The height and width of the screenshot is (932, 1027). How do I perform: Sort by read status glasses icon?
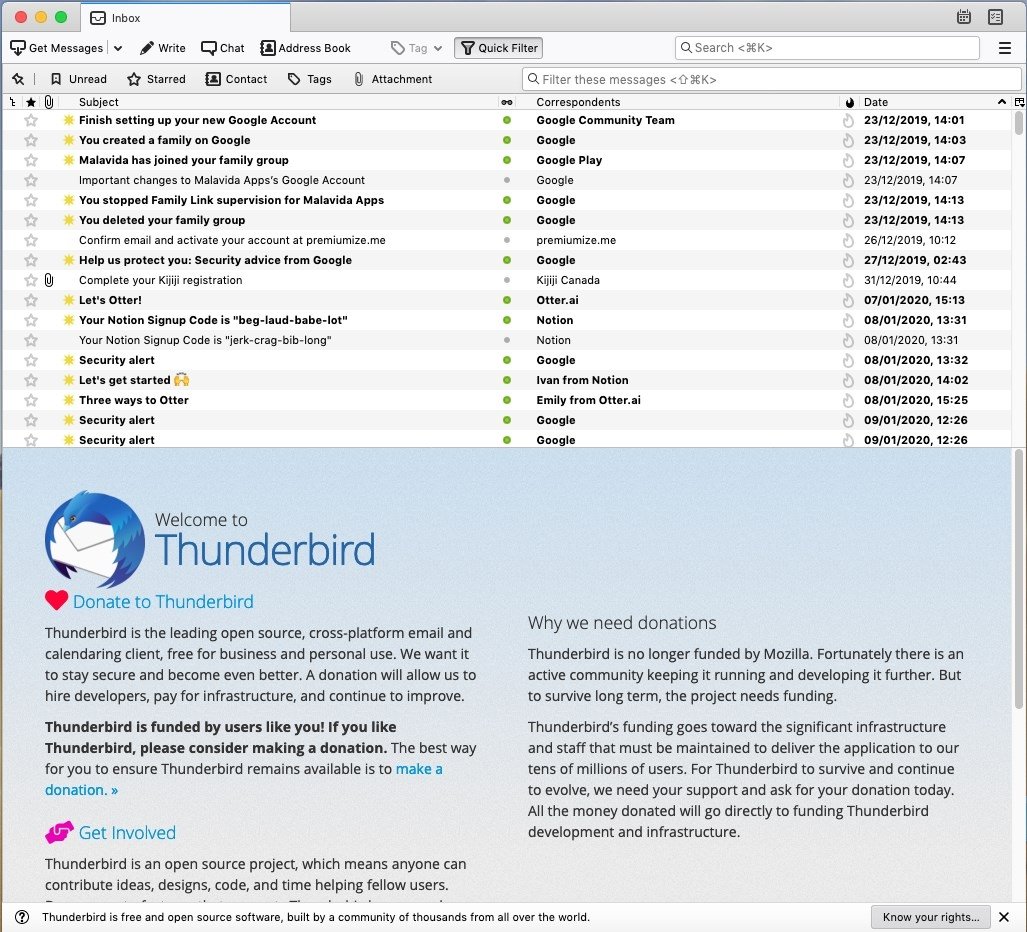507,102
